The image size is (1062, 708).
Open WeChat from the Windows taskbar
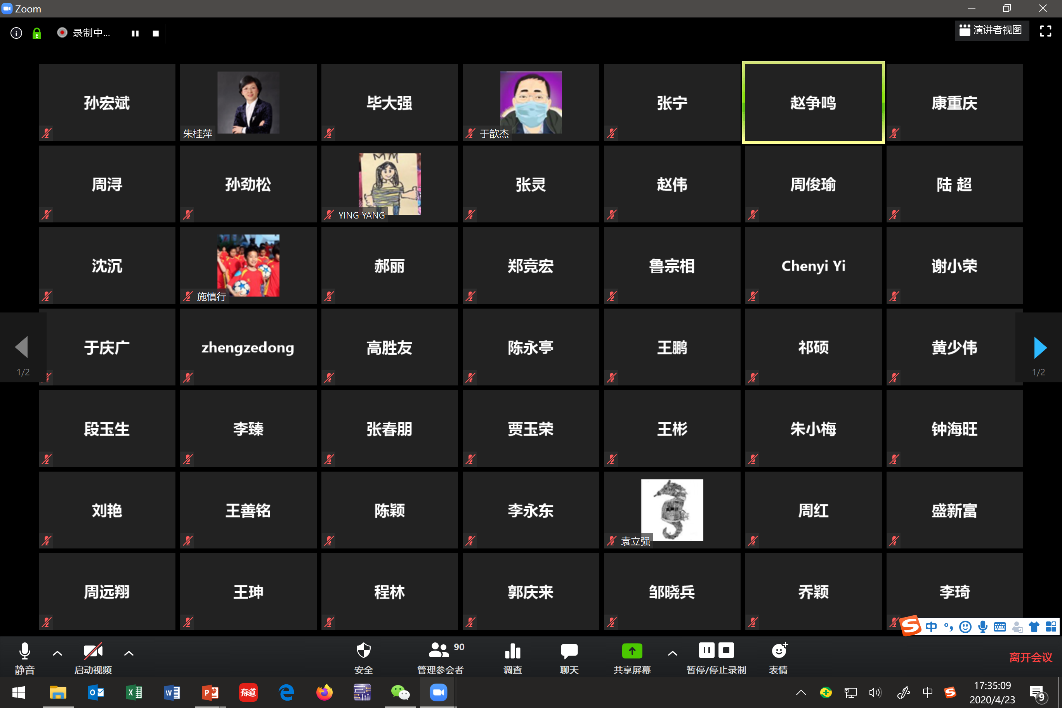pyautogui.click(x=400, y=692)
